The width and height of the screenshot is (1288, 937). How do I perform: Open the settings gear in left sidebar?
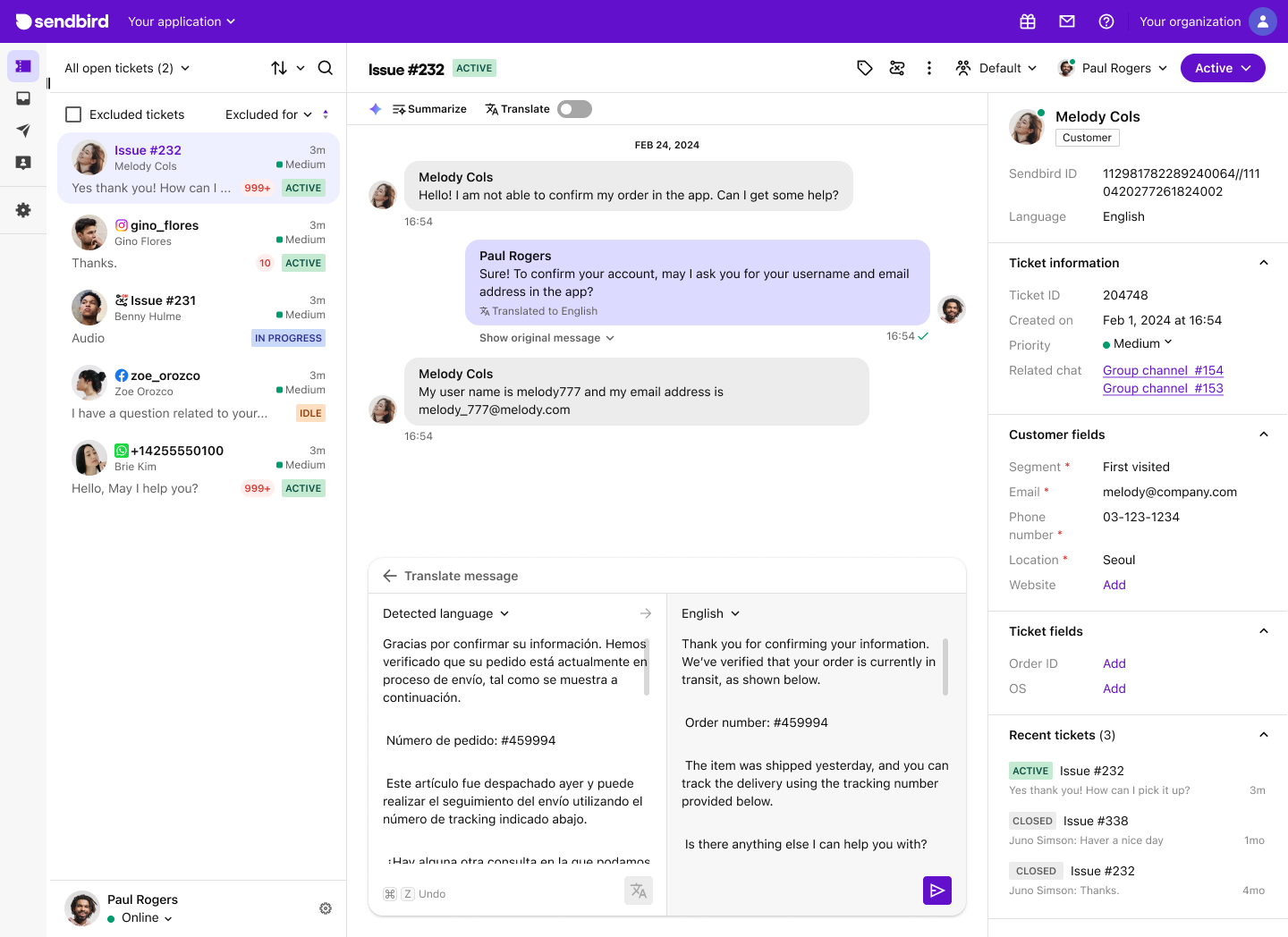point(23,210)
